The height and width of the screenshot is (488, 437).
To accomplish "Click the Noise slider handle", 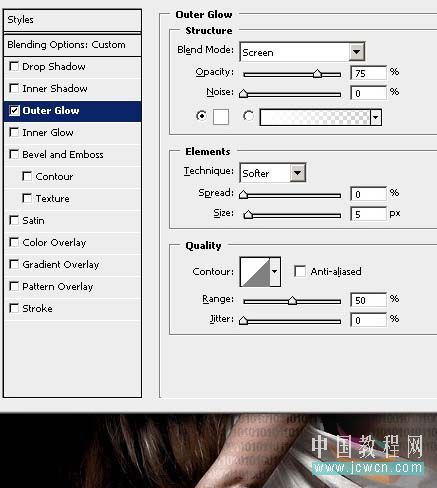I will (243, 93).
